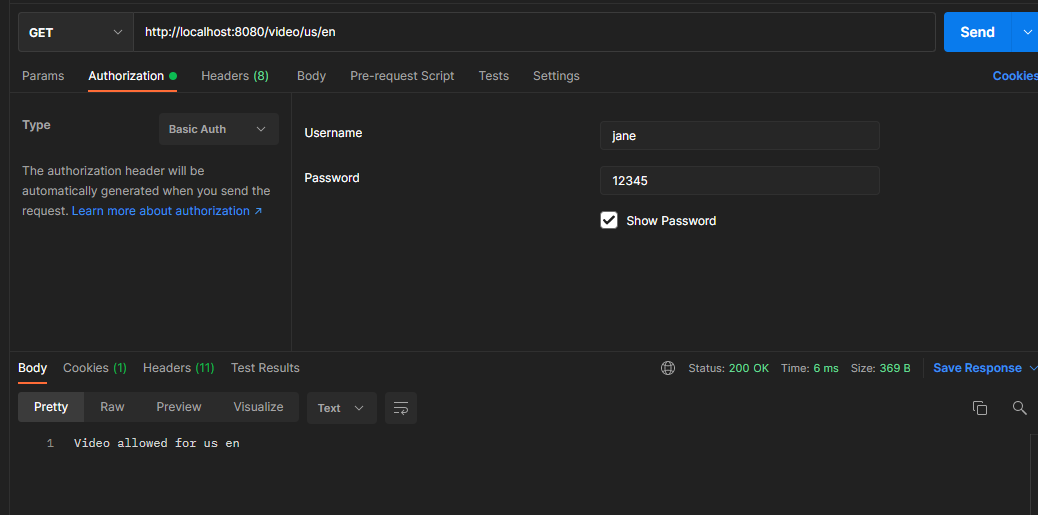The image size is (1038, 515).
Task: Click into the request URL field
Action: 534,32
